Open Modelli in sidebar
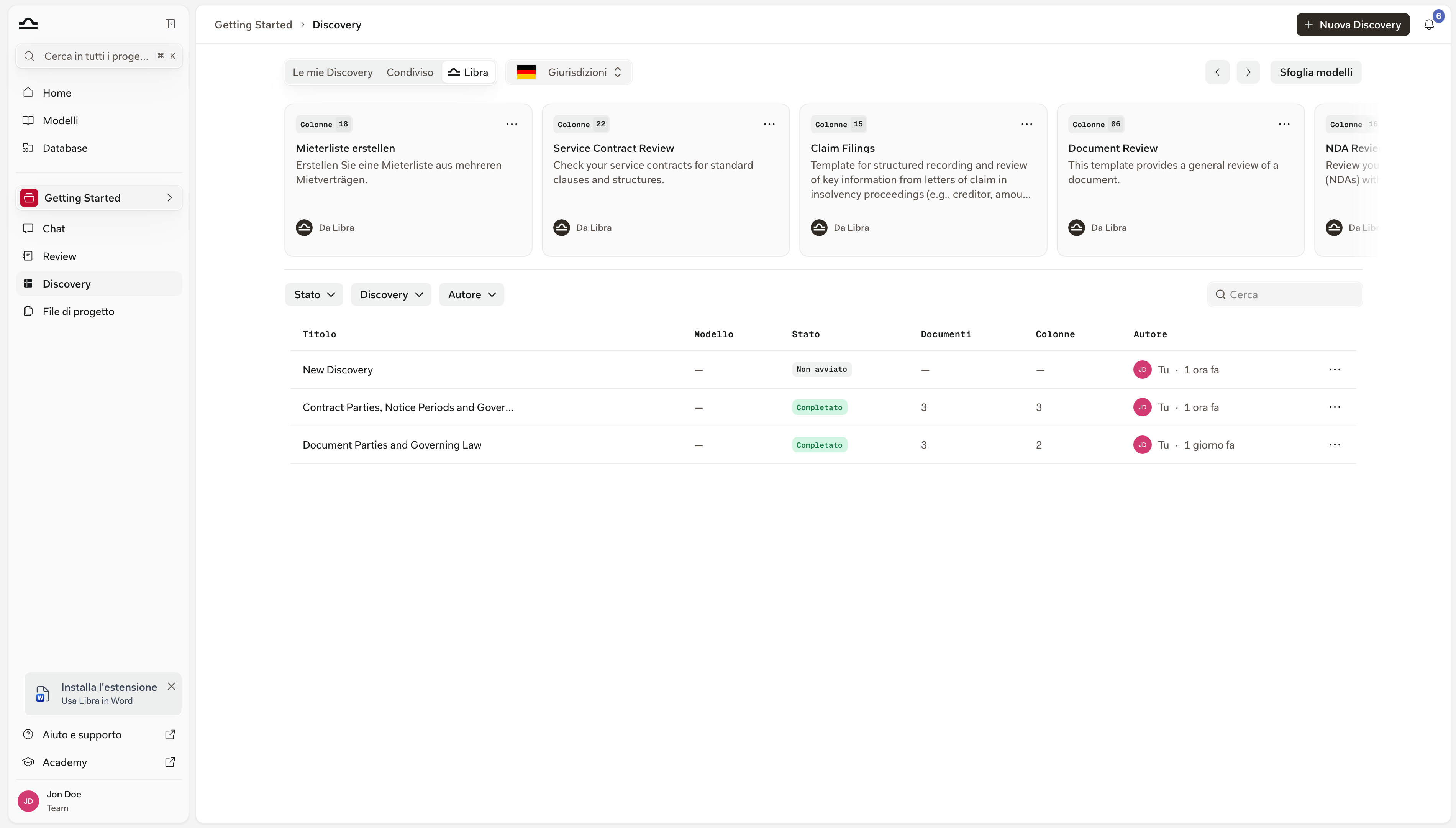Viewport: 1456px width, 828px height. [99, 121]
